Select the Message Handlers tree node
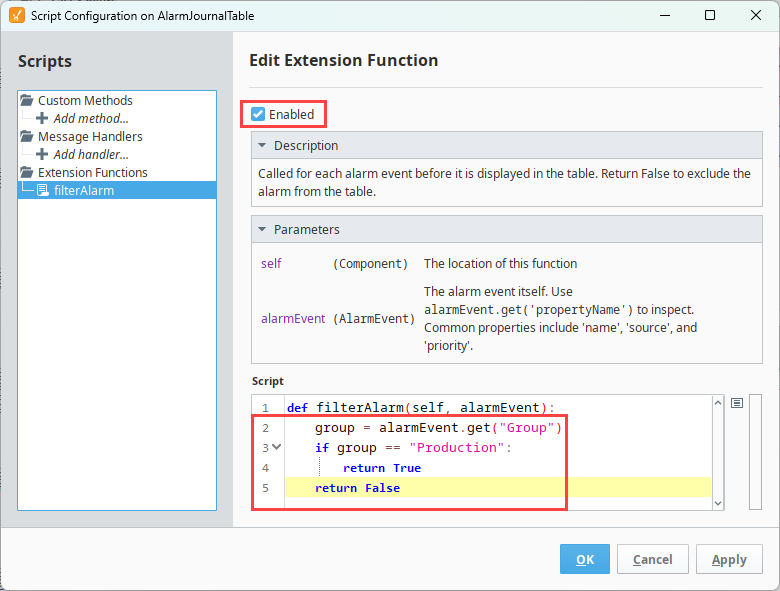 coord(90,136)
